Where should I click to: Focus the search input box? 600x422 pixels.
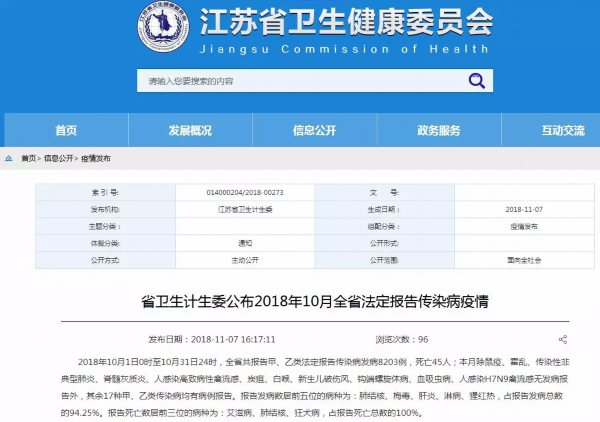coord(315,81)
